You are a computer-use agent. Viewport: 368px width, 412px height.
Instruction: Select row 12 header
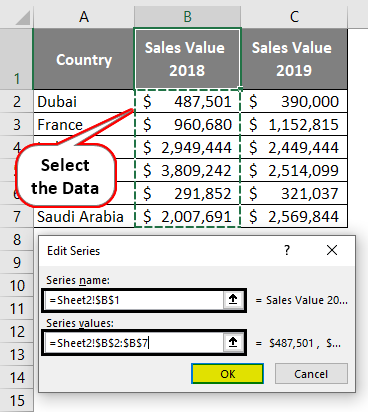tap(17, 331)
